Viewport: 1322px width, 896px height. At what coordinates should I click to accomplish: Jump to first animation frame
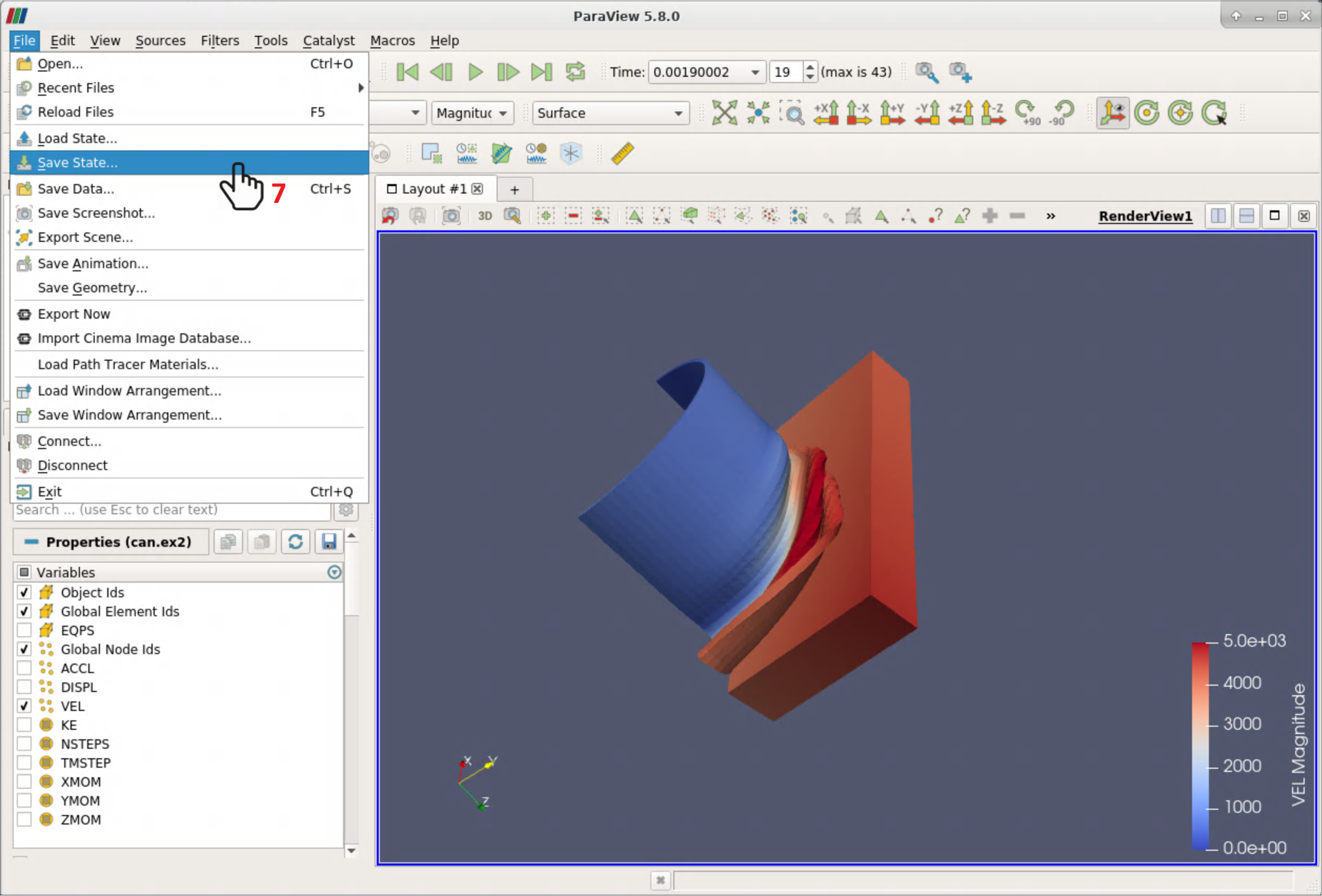coord(407,72)
